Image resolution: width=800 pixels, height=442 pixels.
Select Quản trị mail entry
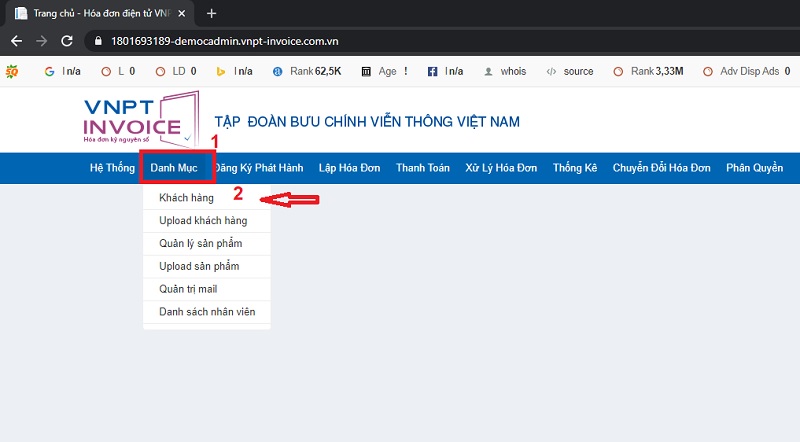(x=207, y=289)
